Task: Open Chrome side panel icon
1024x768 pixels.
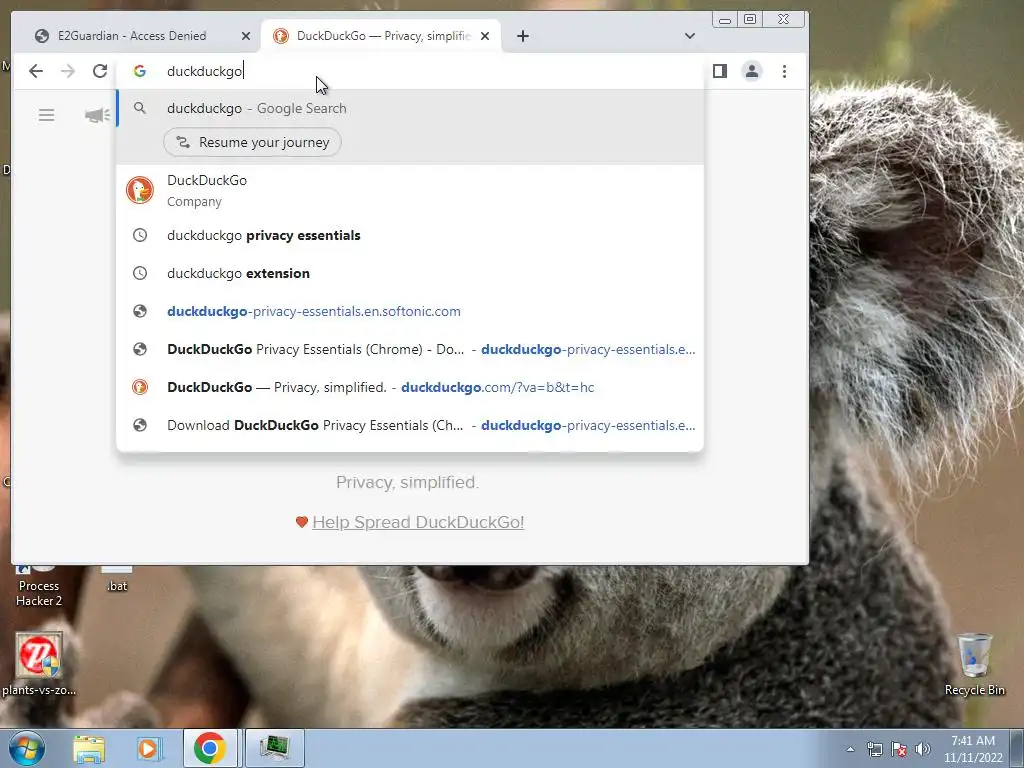Action: tap(720, 71)
